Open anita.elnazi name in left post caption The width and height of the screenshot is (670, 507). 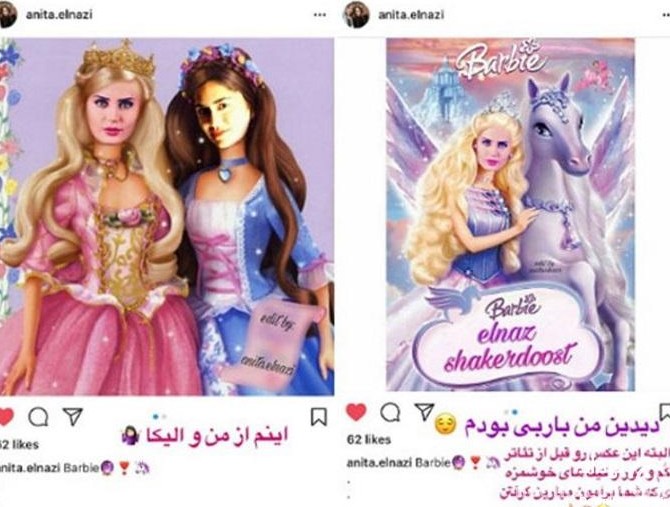(30, 468)
